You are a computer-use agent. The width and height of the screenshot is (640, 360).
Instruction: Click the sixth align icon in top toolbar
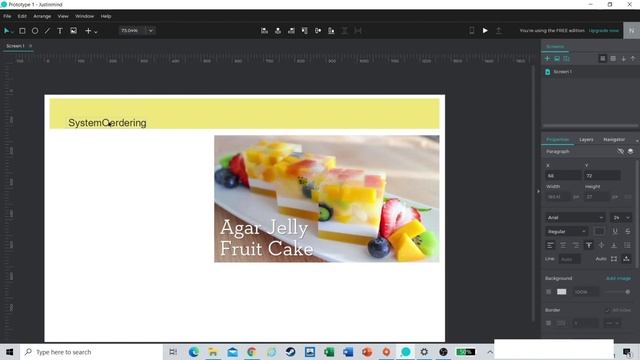point(331,31)
